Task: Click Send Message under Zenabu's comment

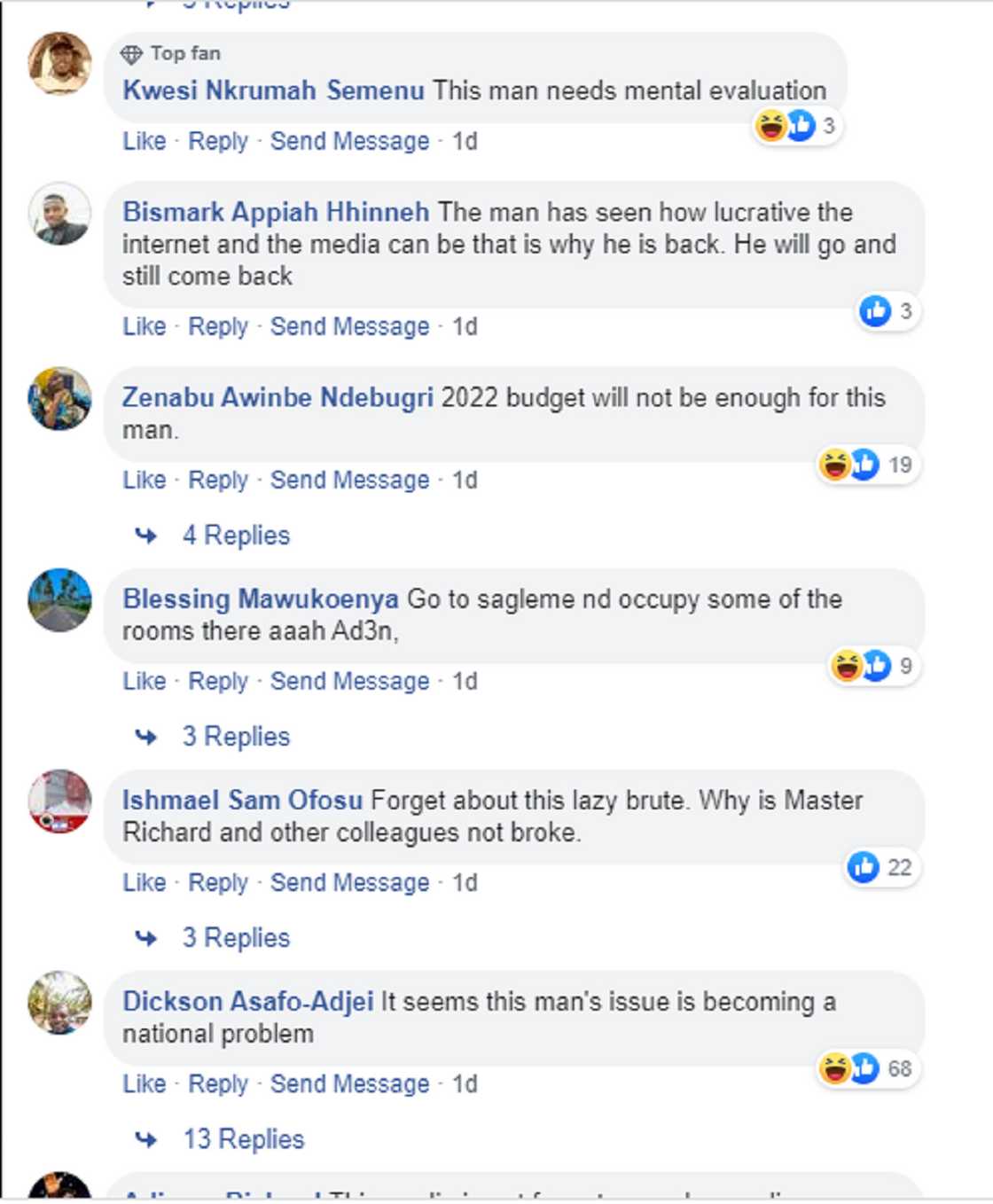Action: (x=349, y=480)
